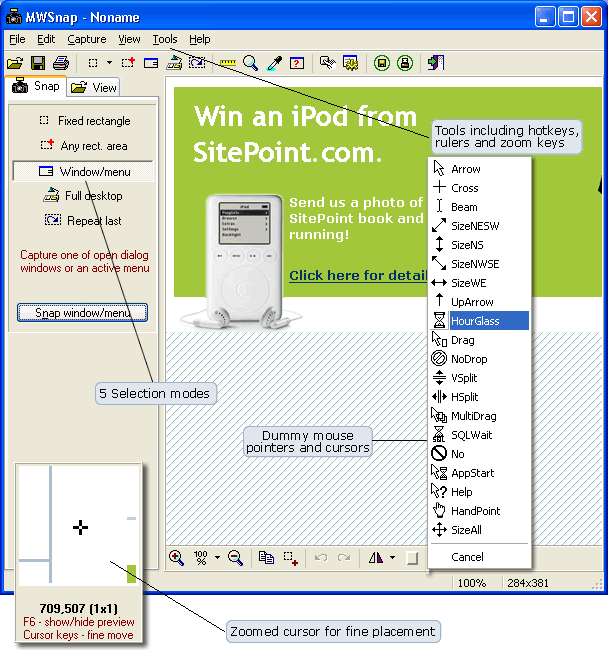Image resolution: width=608 pixels, height=650 pixels.
Task: Zoom in on the captured image
Action: (176, 558)
